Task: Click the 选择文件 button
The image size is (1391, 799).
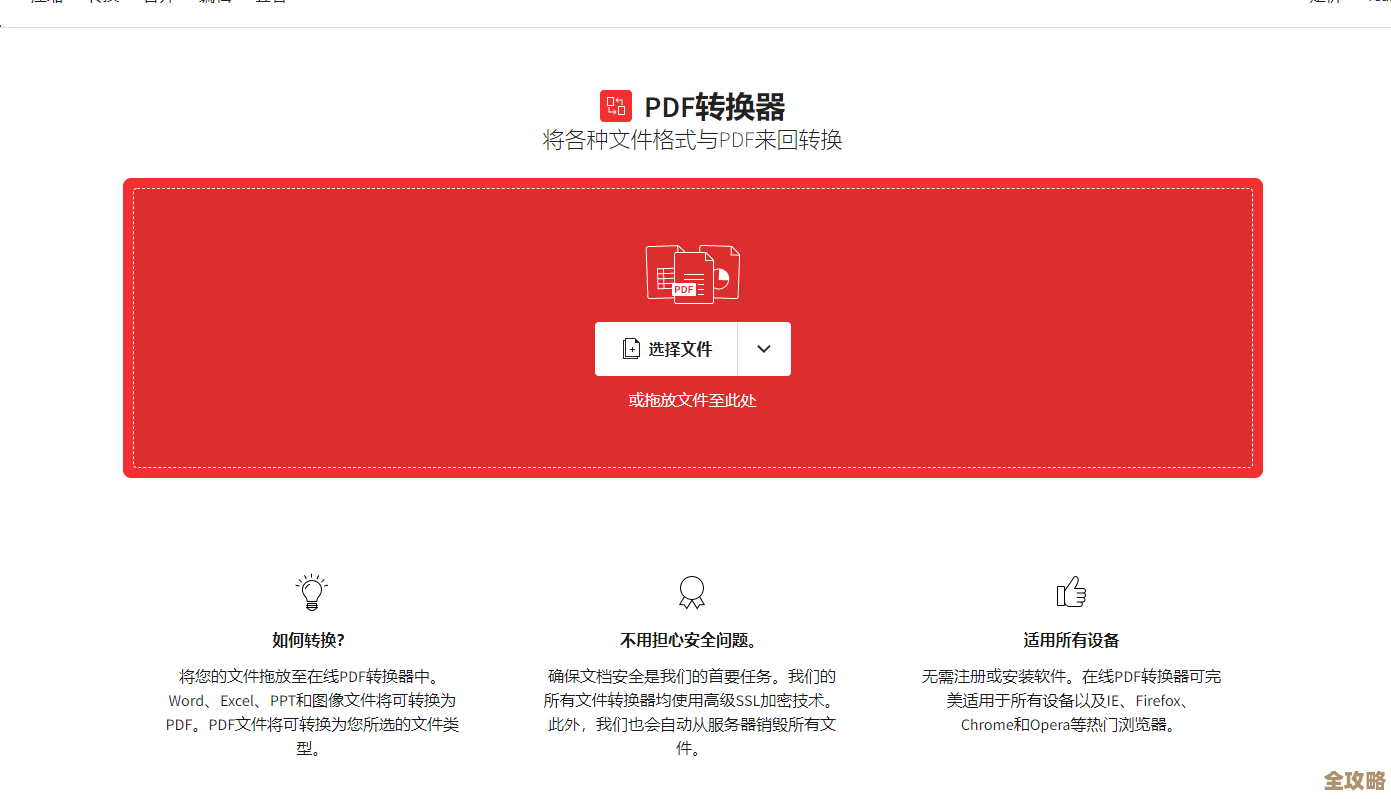Action: (678, 348)
